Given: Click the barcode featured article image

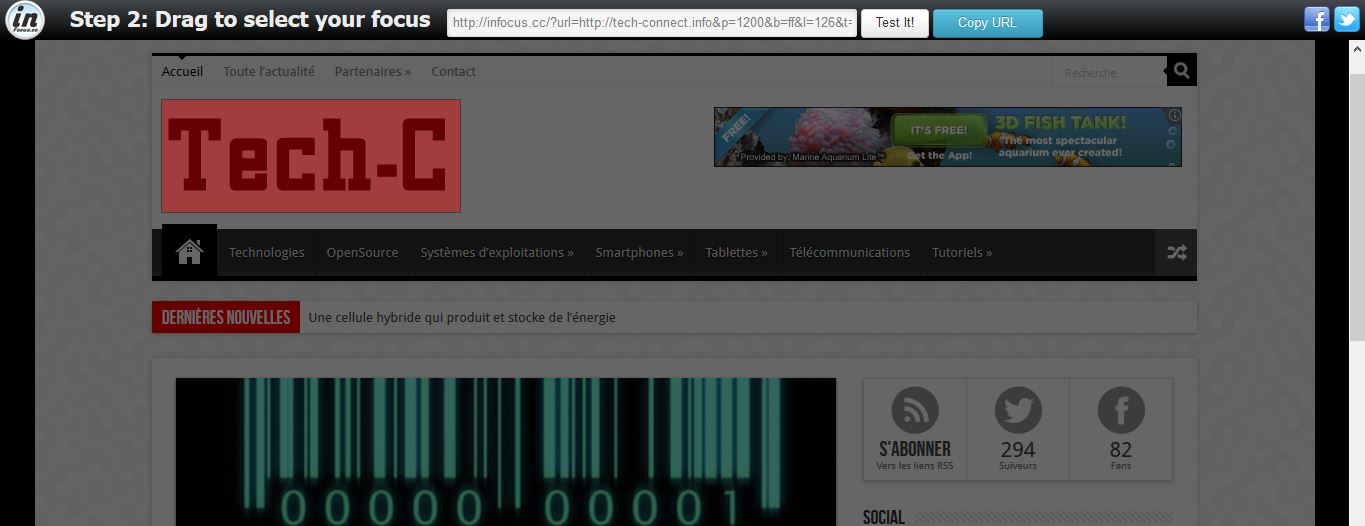Looking at the screenshot, I should pyautogui.click(x=505, y=450).
